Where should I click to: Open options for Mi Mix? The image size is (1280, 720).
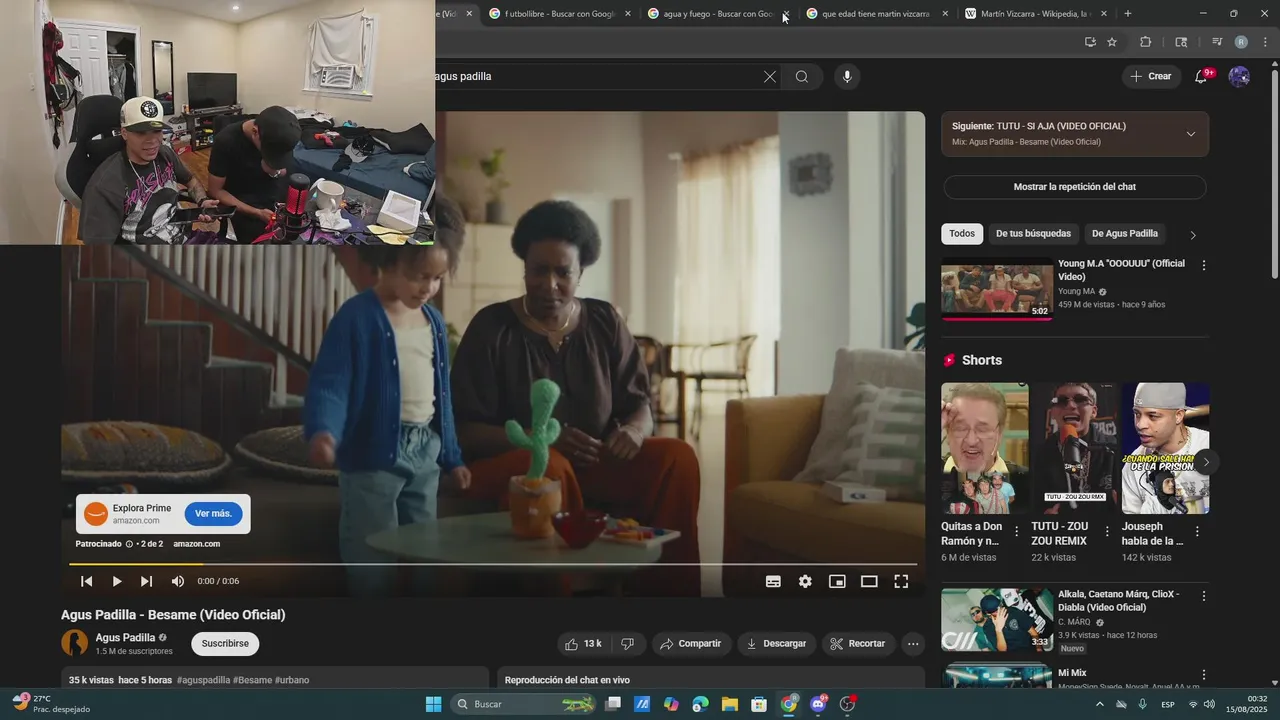pyautogui.click(x=1203, y=675)
